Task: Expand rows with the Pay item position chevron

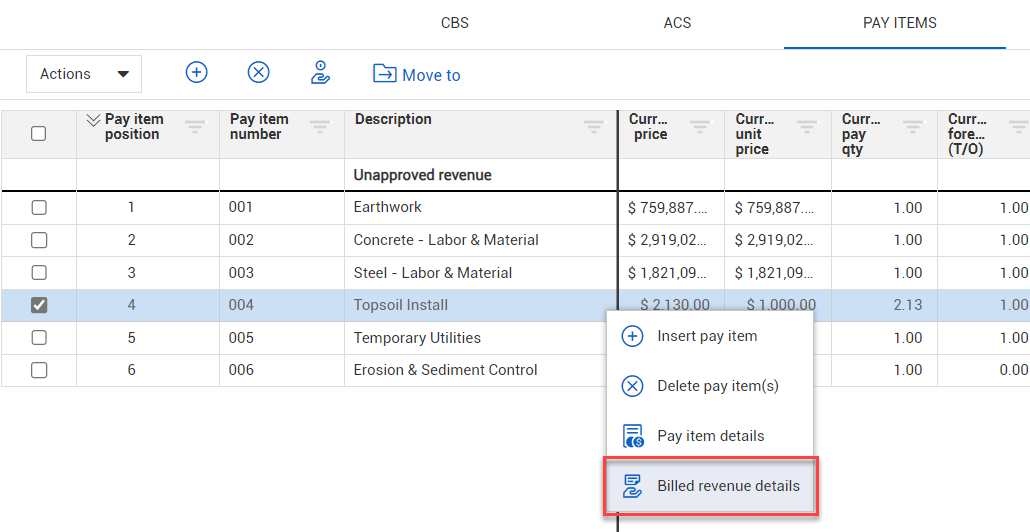Action: coord(93,120)
